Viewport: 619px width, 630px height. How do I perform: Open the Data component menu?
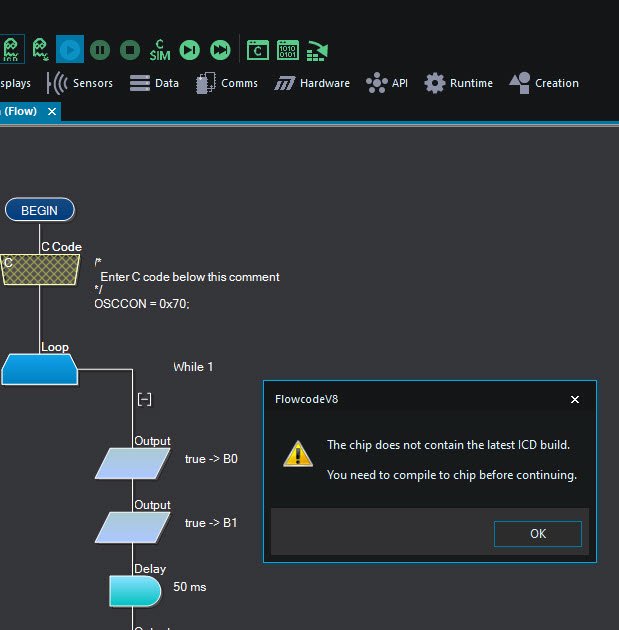click(154, 83)
